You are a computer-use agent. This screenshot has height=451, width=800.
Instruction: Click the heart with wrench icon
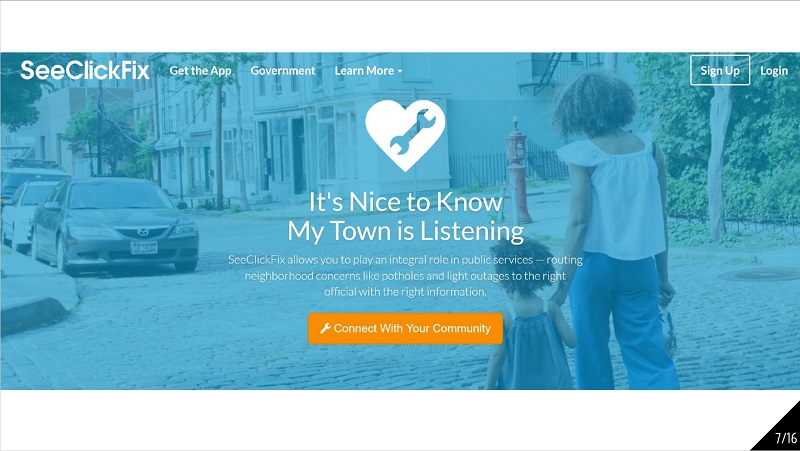pos(405,135)
